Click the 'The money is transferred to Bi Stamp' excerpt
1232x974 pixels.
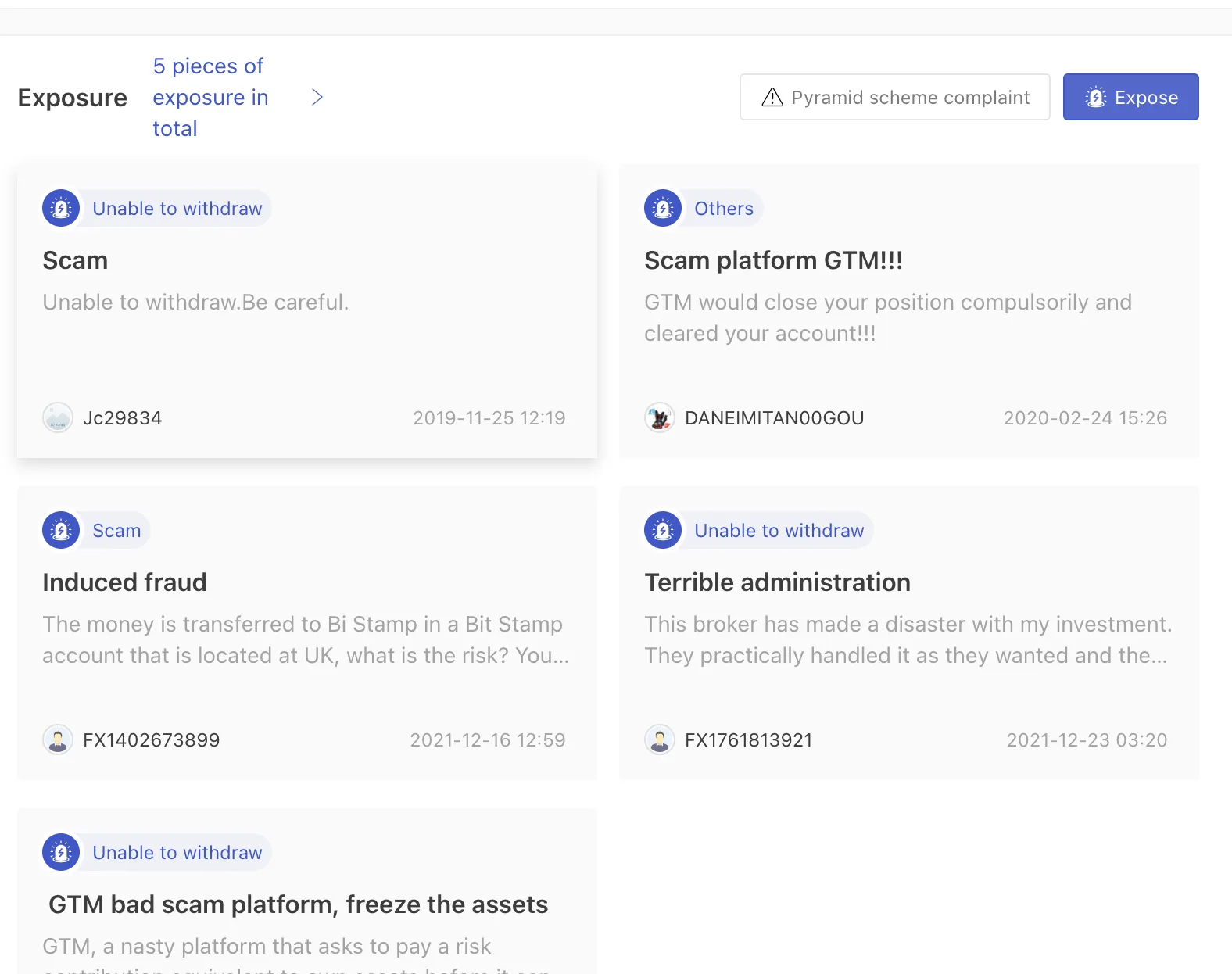tap(306, 640)
